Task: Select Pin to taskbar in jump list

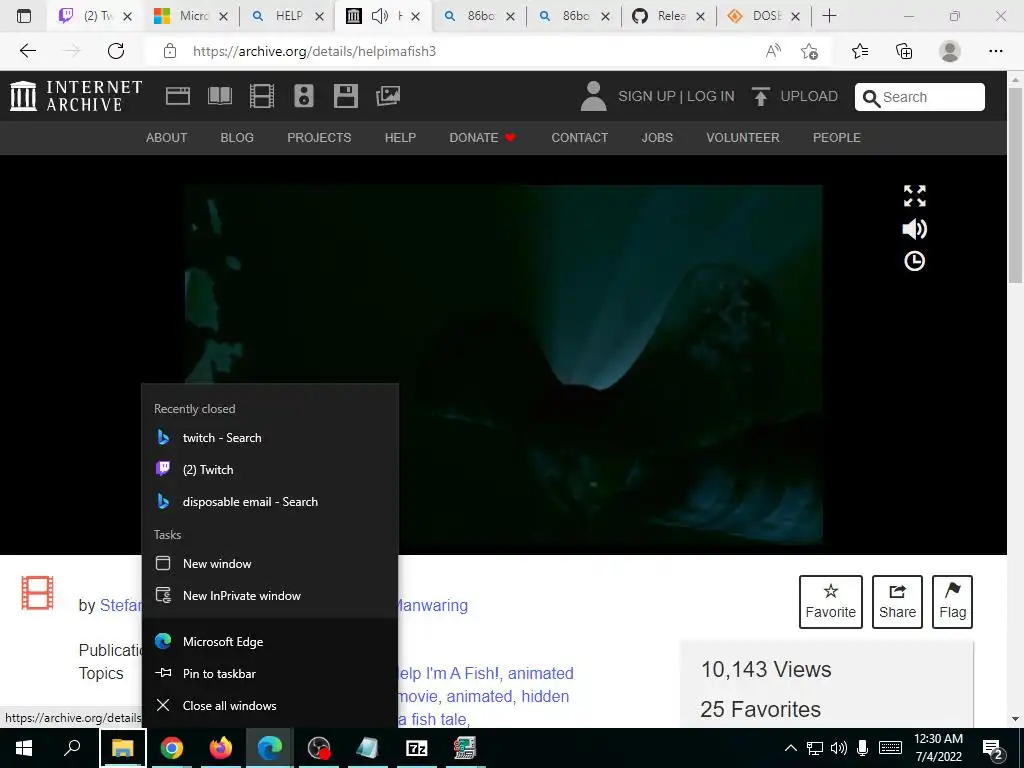Action: pyautogui.click(x=270, y=673)
